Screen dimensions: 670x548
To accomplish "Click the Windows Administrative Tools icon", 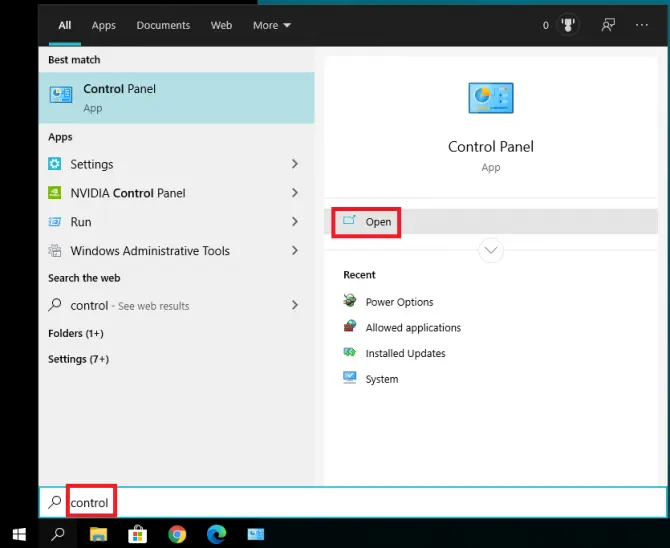I will tap(54, 250).
